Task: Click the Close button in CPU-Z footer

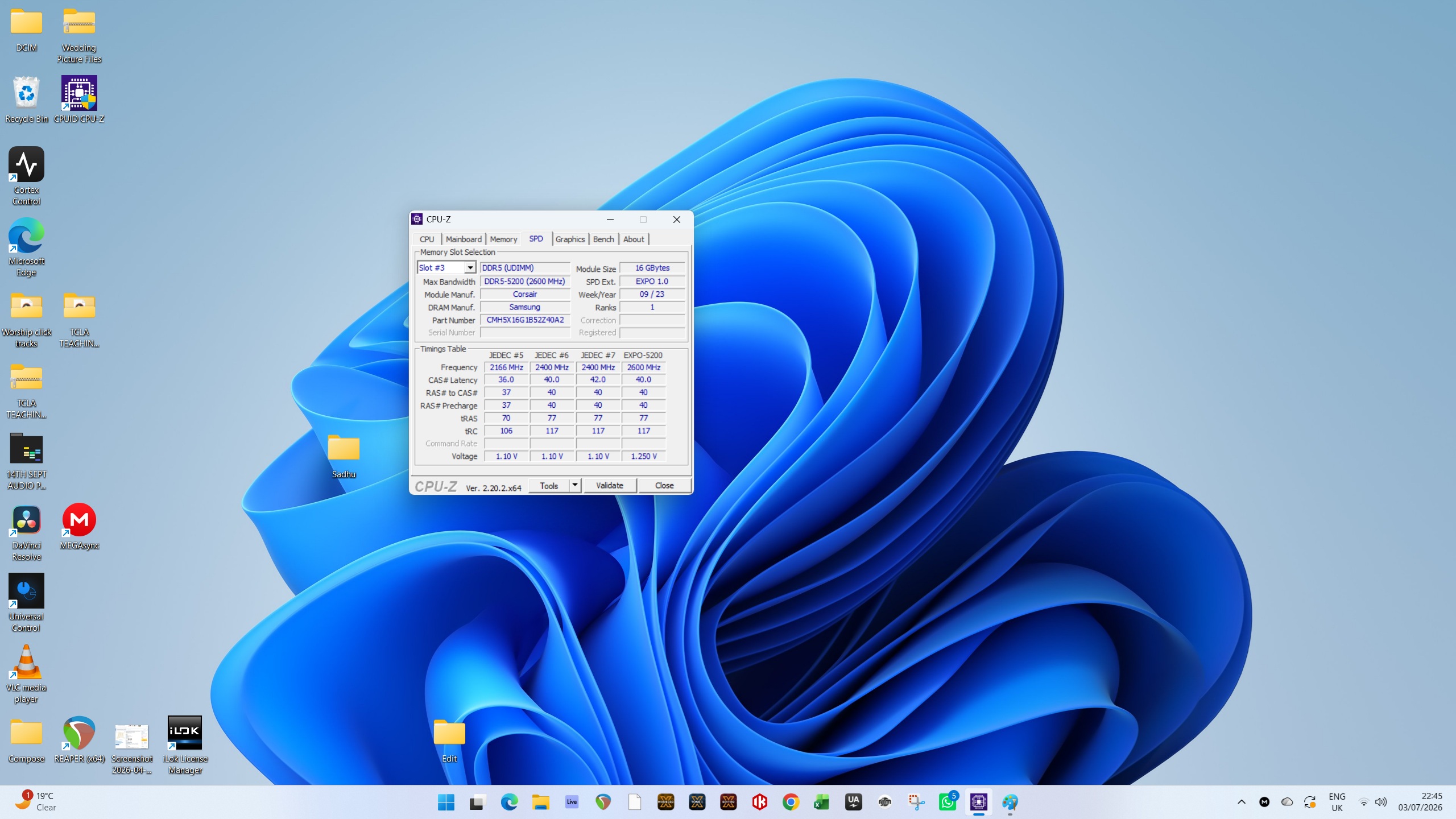Action: pyautogui.click(x=664, y=485)
